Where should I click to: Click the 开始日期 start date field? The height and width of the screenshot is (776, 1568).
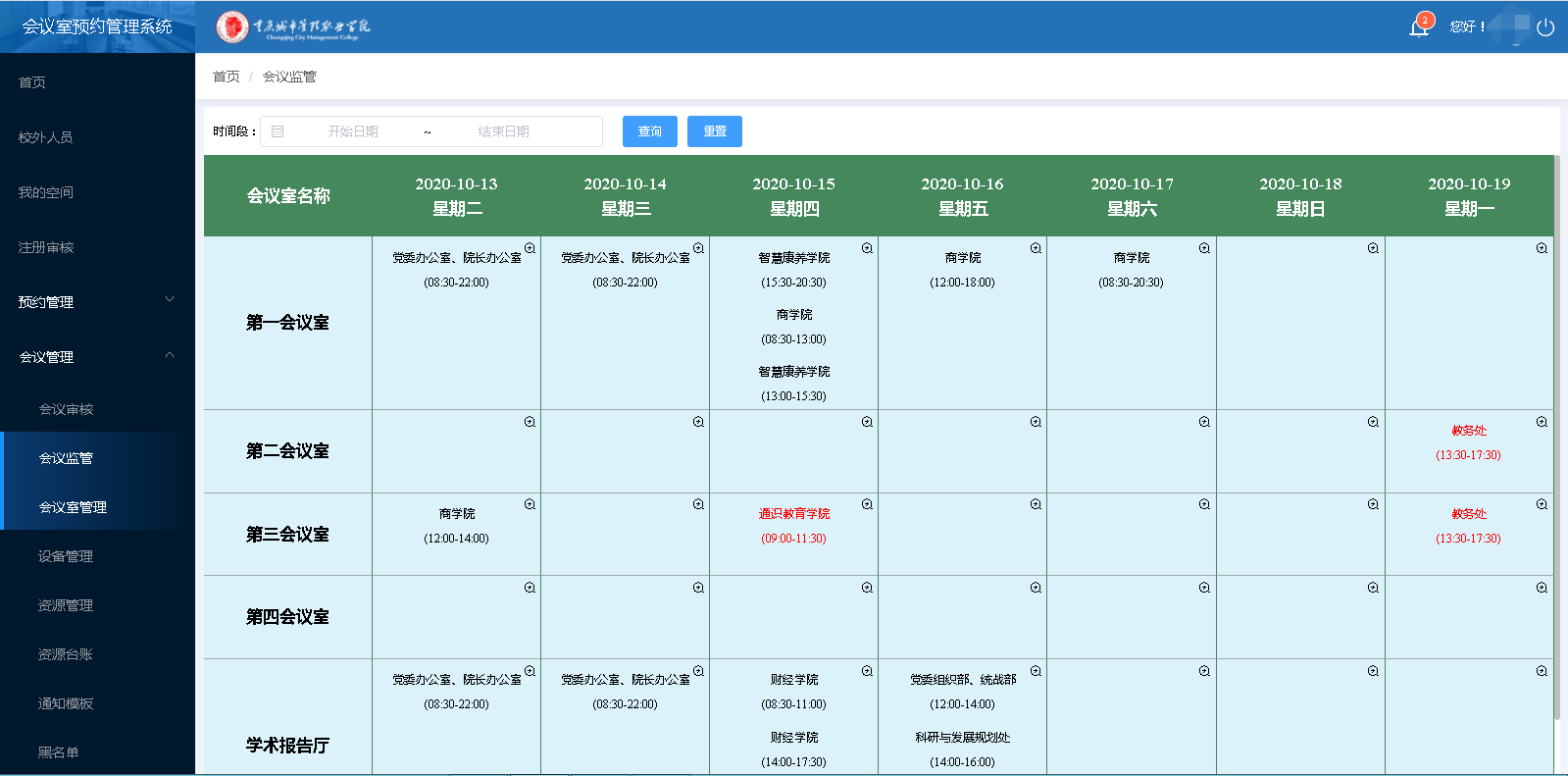click(x=353, y=131)
